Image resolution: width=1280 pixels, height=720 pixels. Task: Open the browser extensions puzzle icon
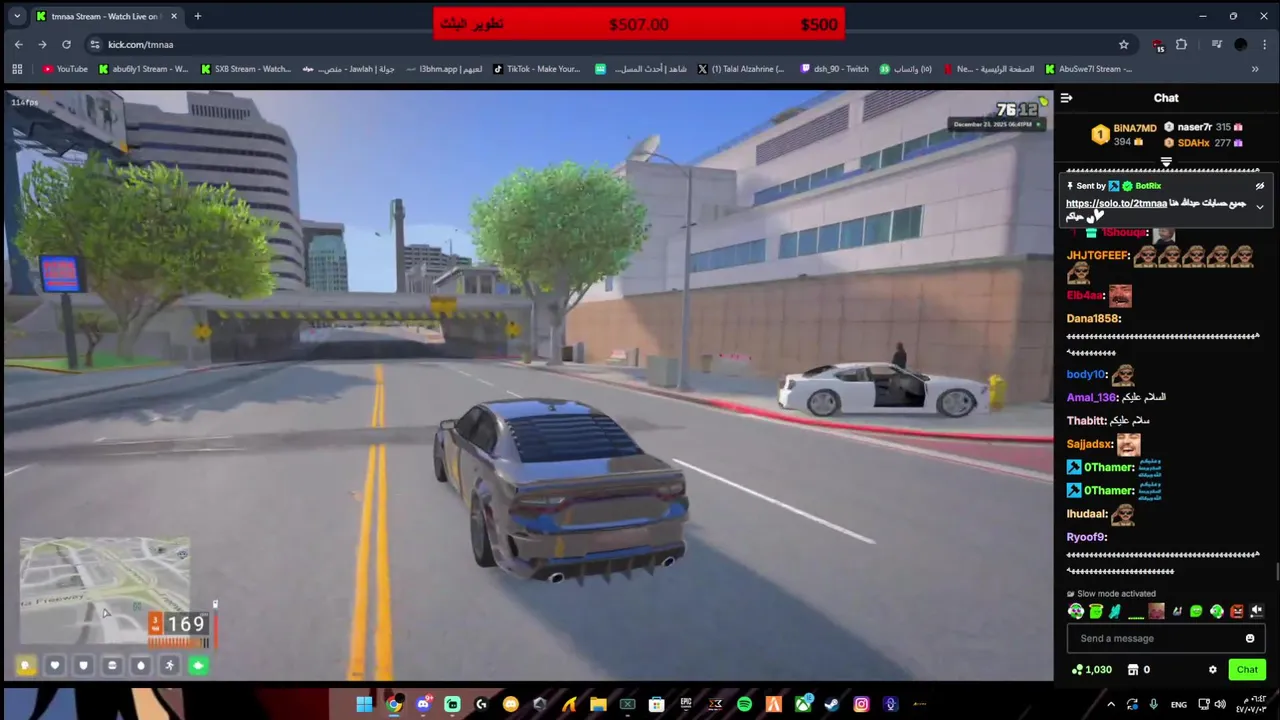[1181, 44]
